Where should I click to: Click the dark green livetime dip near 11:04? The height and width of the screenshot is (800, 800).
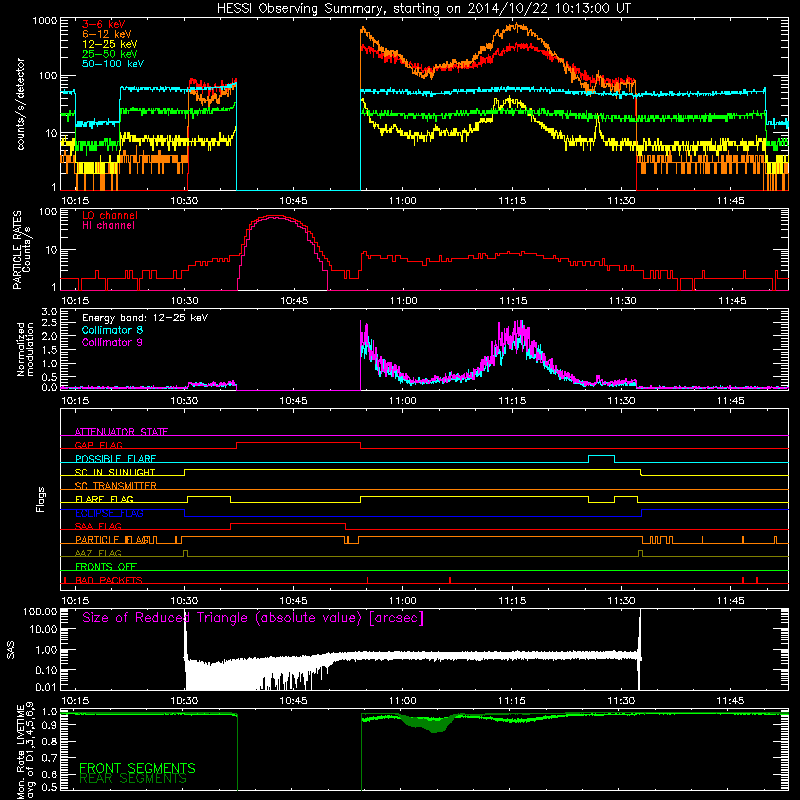[x=434, y=724]
